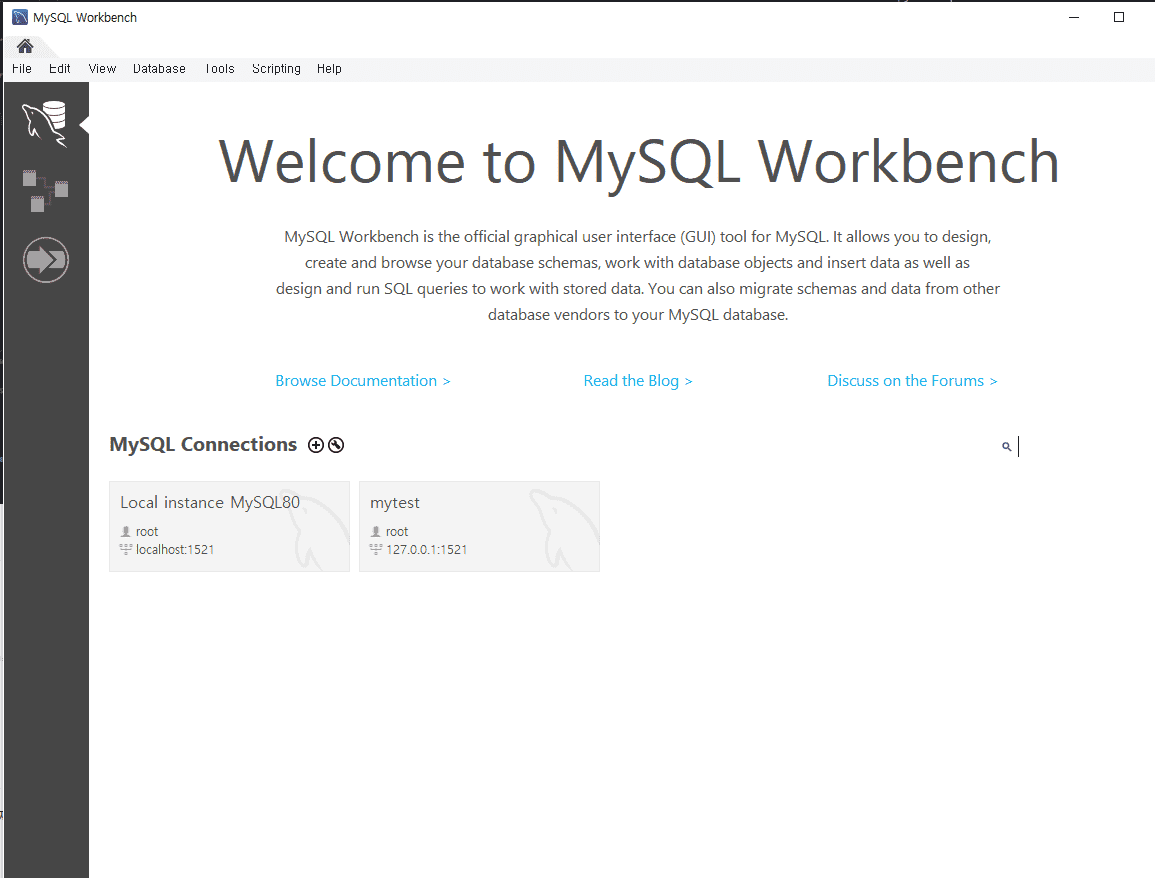The height and width of the screenshot is (878, 1155).
Task: Open Manage Connections wrench icon
Action: (336, 445)
